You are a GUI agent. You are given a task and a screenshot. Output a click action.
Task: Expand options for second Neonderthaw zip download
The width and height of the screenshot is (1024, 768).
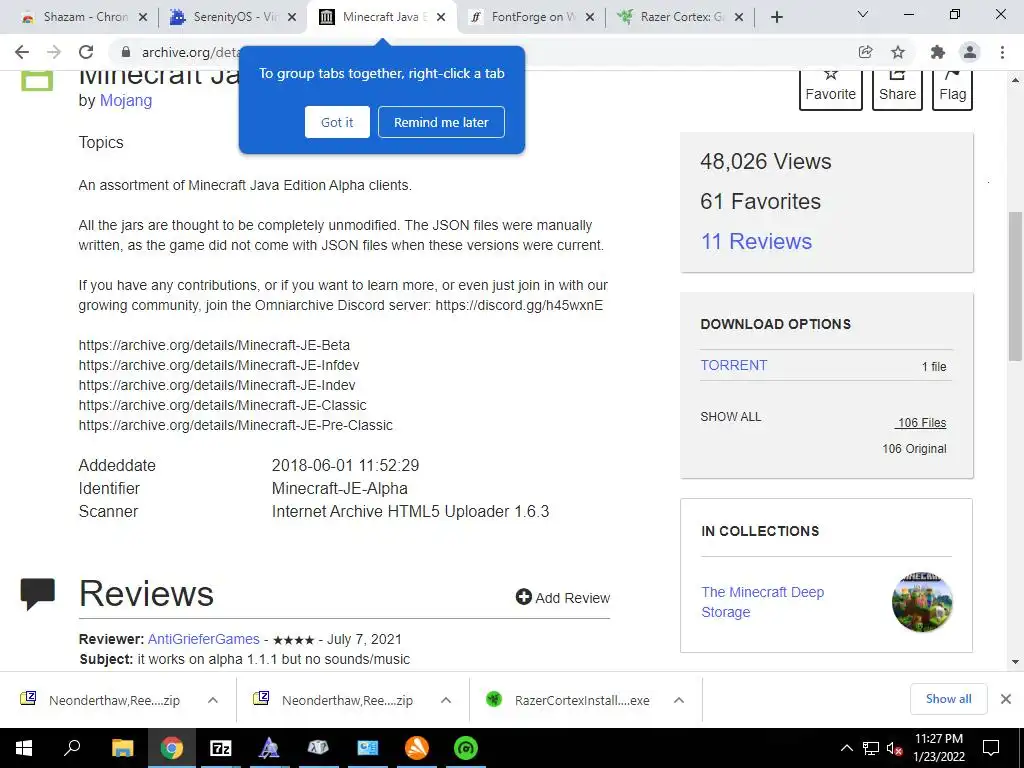tap(445, 700)
